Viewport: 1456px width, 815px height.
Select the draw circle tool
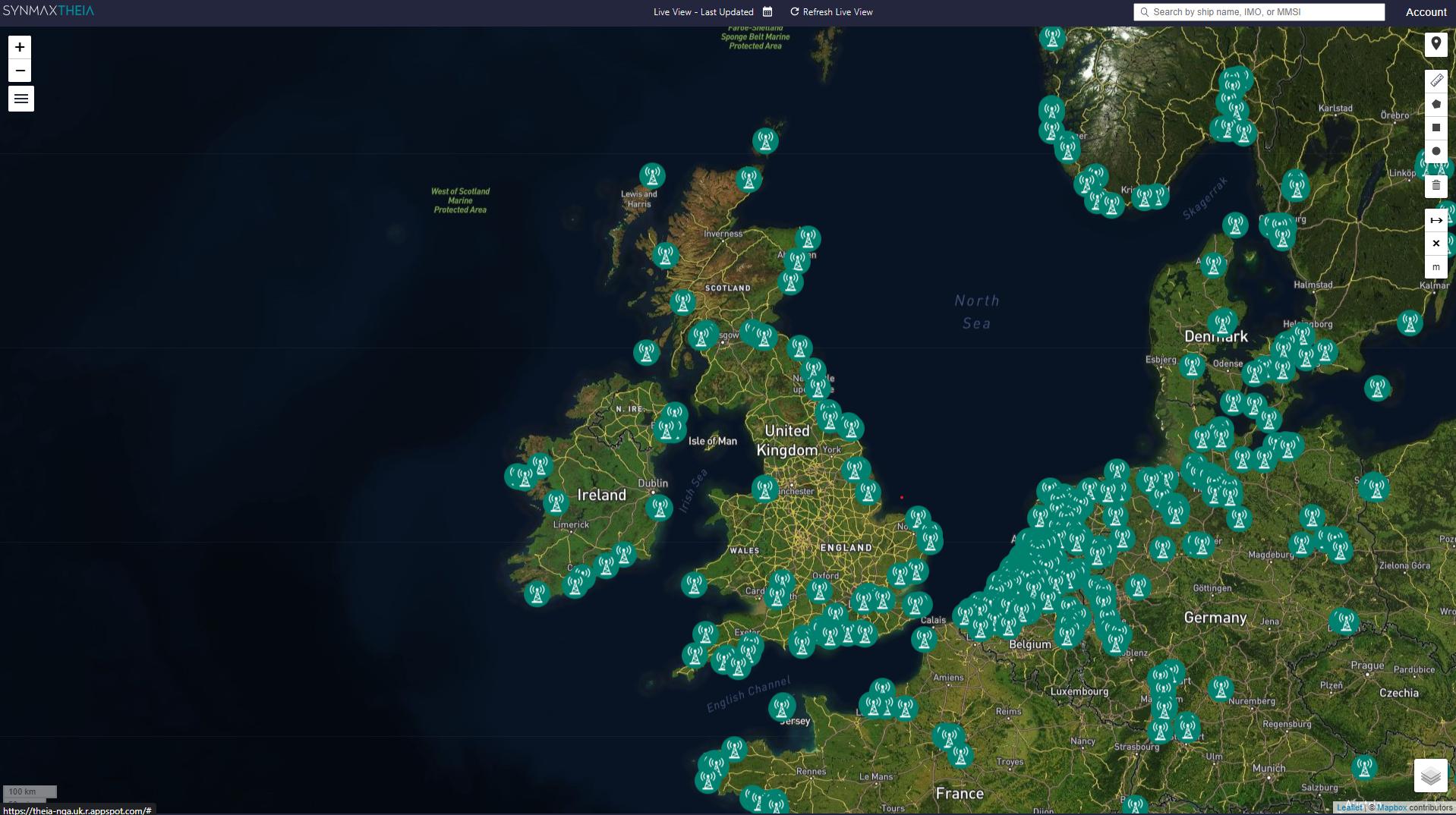(x=1436, y=151)
